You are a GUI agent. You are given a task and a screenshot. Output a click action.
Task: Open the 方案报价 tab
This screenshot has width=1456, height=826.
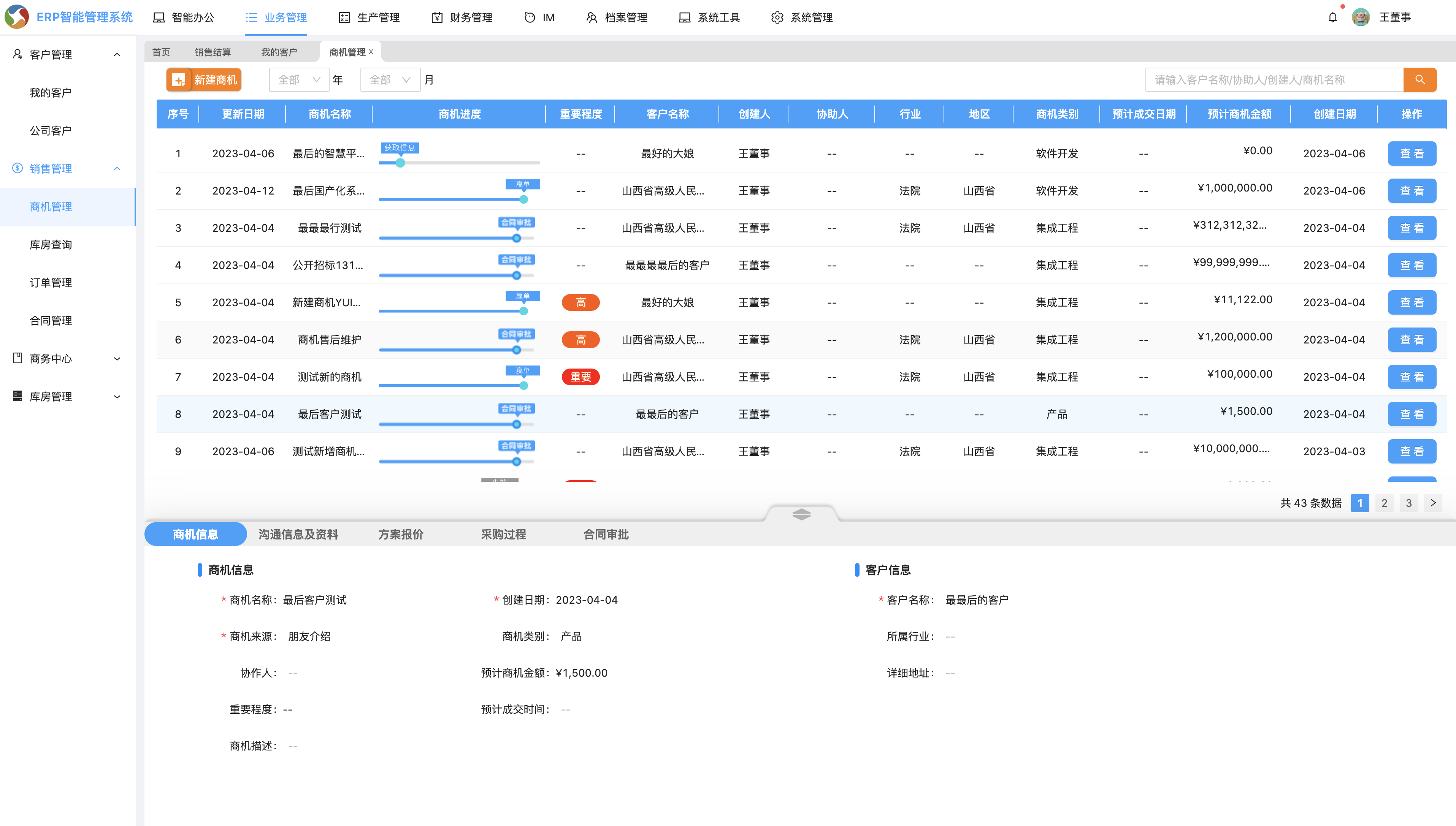pos(401,535)
